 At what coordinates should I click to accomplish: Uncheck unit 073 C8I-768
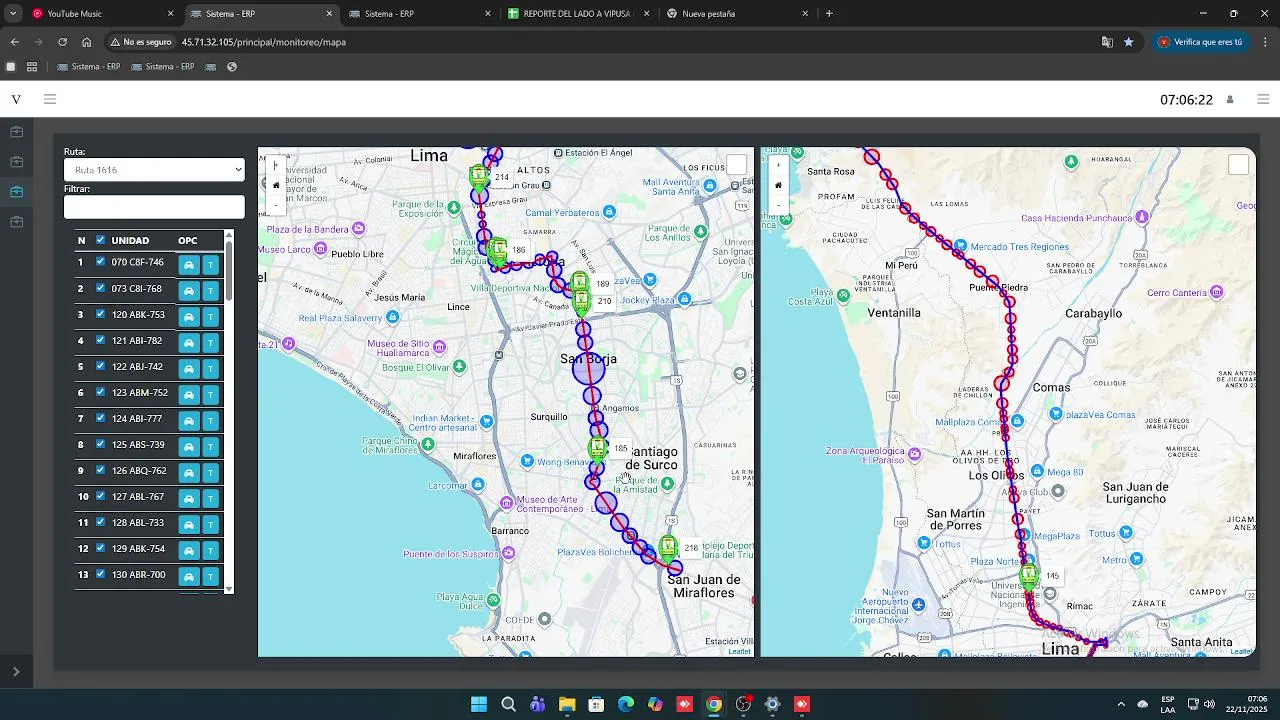click(100, 288)
